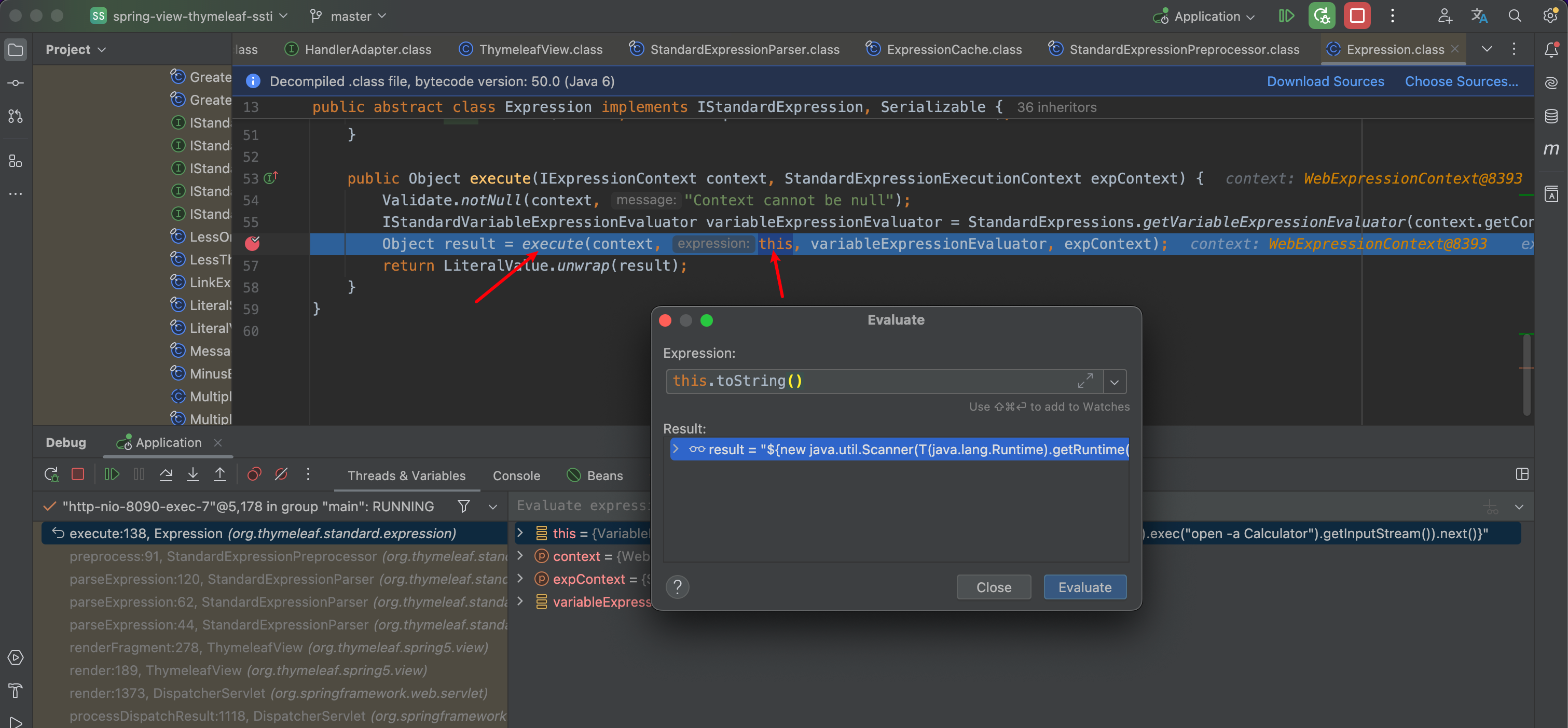The width and height of the screenshot is (1568, 728).
Task: Click the layout settings icon in Debug panel
Action: (1522, 474)
